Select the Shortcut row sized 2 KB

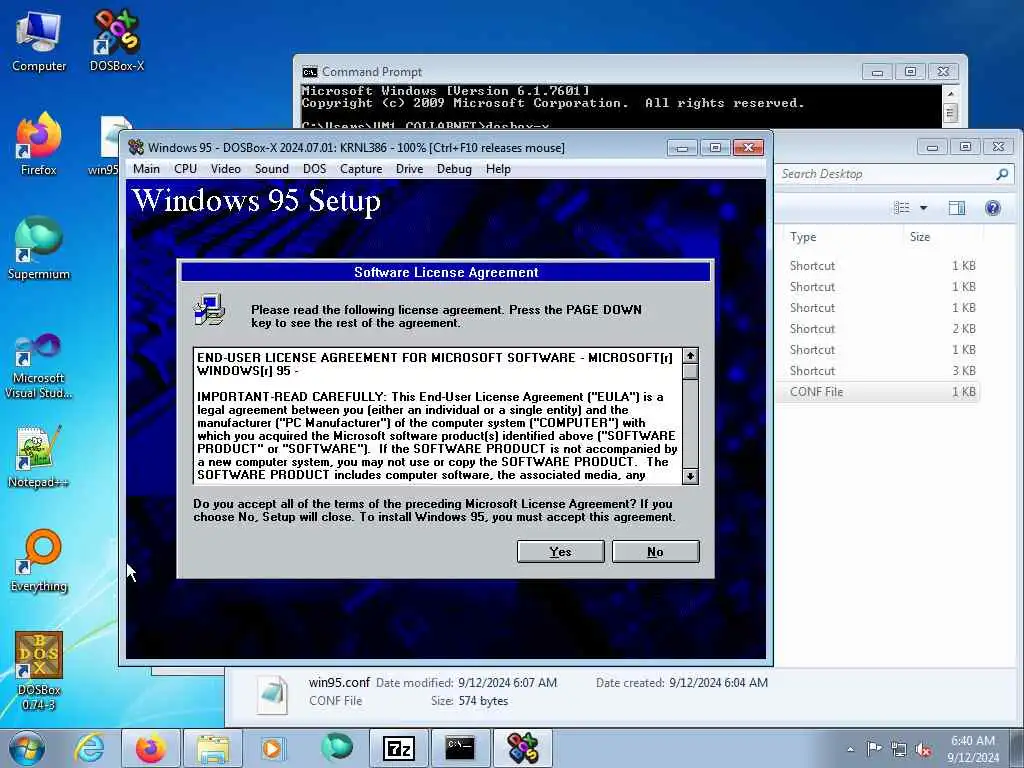pyautogui.click(x=880, y=328)
